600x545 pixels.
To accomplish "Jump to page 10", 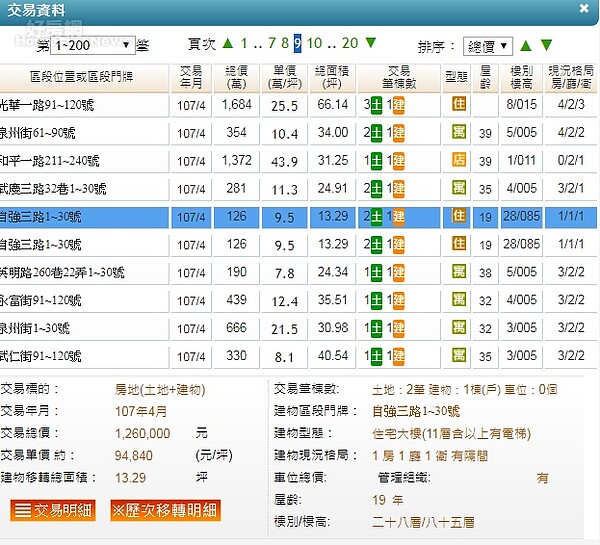I will [x=315, y=43].
